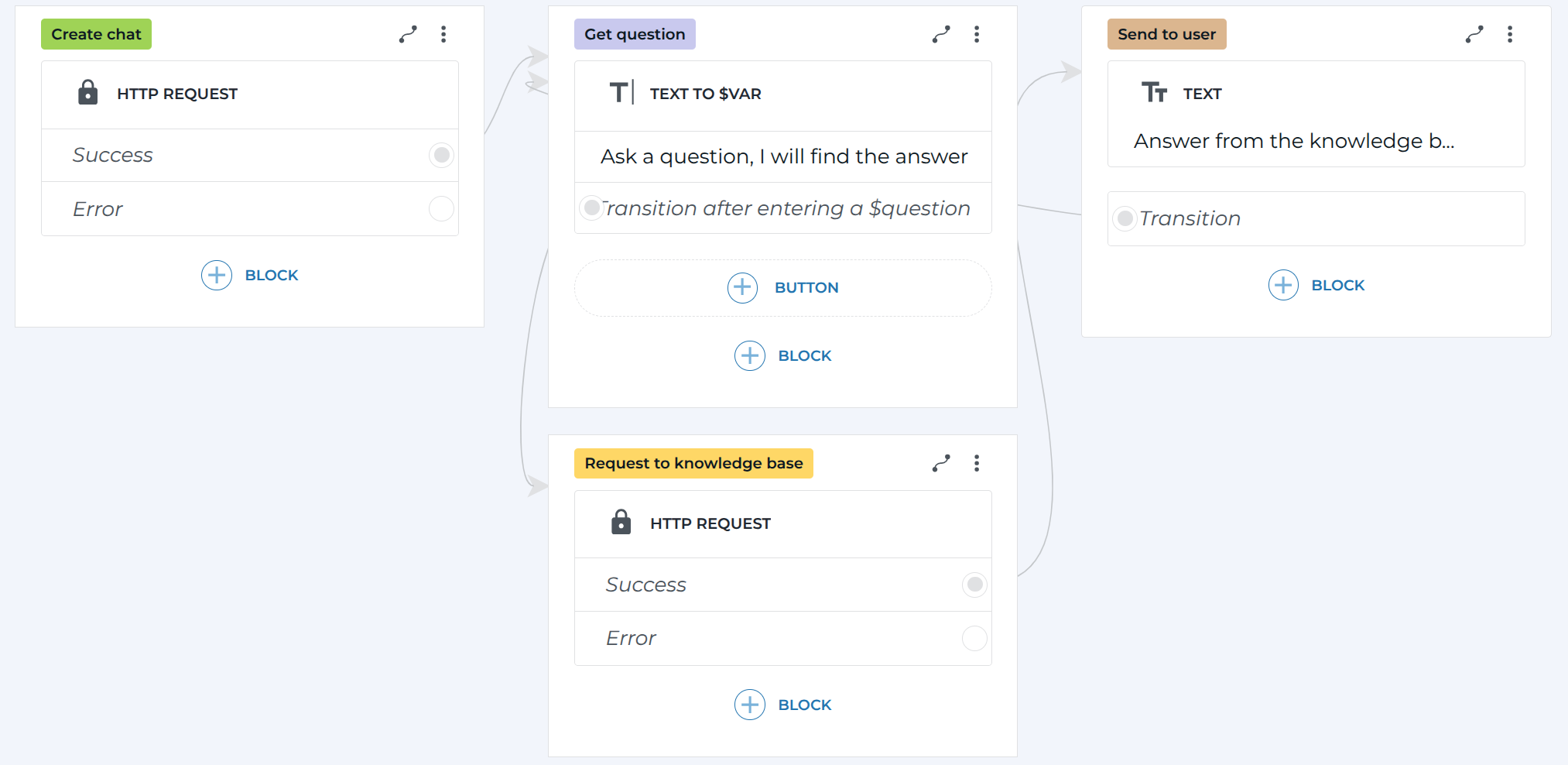Select Error connector in knowledge base request
The image size is (1568, 765).
(x=974, y=638)
